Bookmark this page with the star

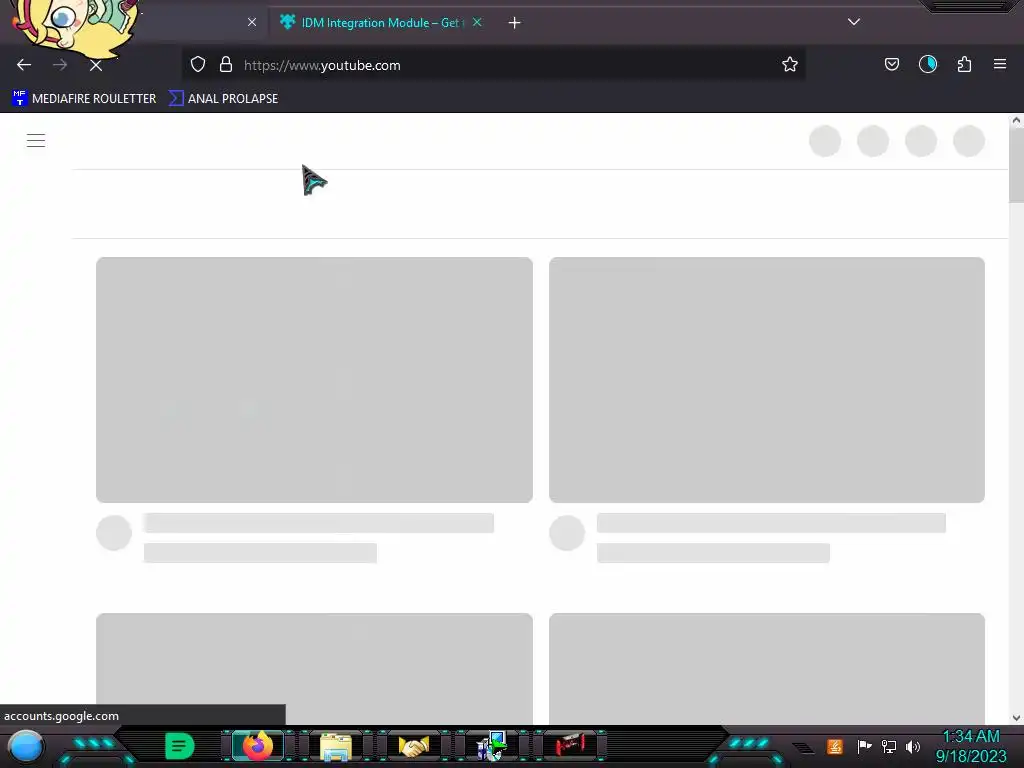(x=790, y=65)
